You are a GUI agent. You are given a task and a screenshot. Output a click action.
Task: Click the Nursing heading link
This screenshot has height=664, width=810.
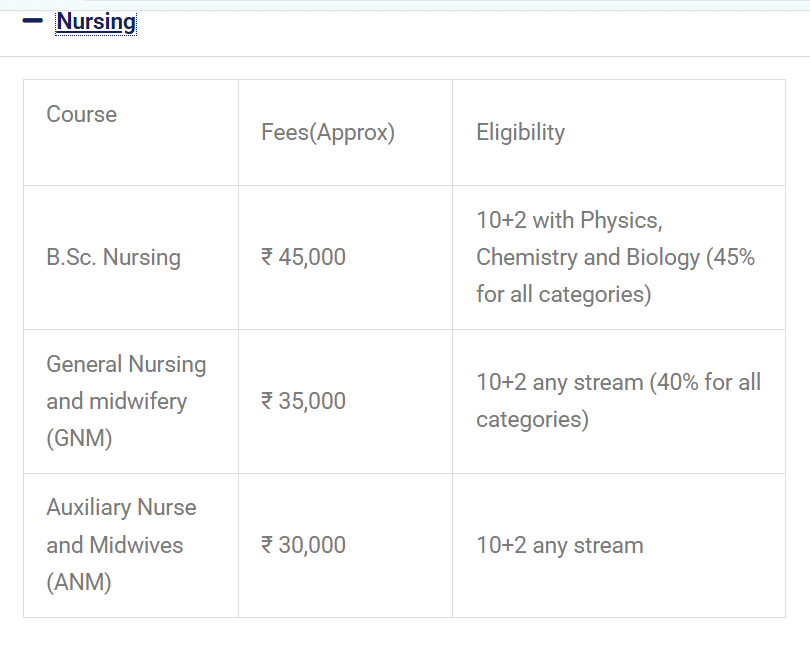click(96, 21)
